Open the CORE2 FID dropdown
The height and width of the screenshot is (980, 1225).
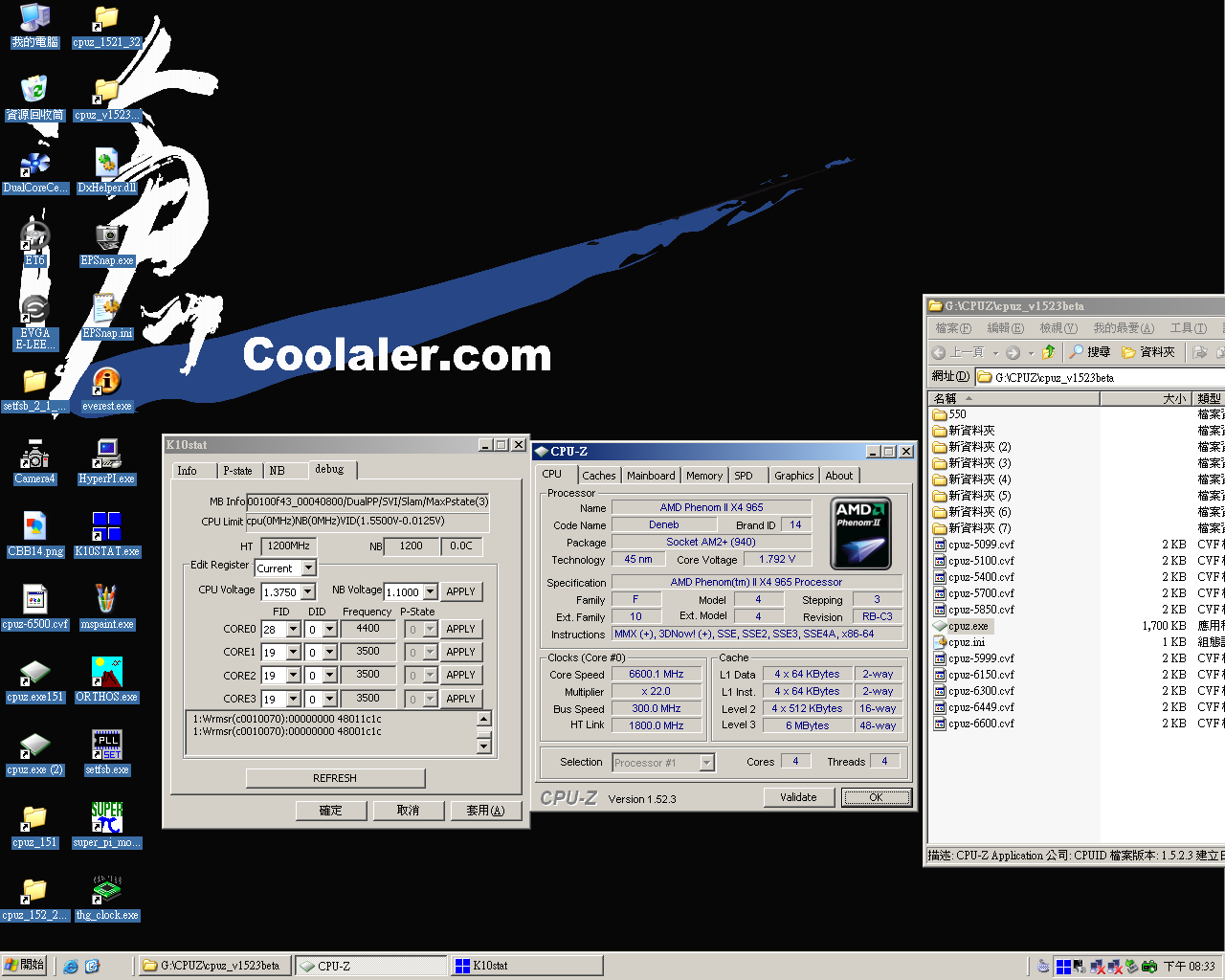tap(294, 676)
